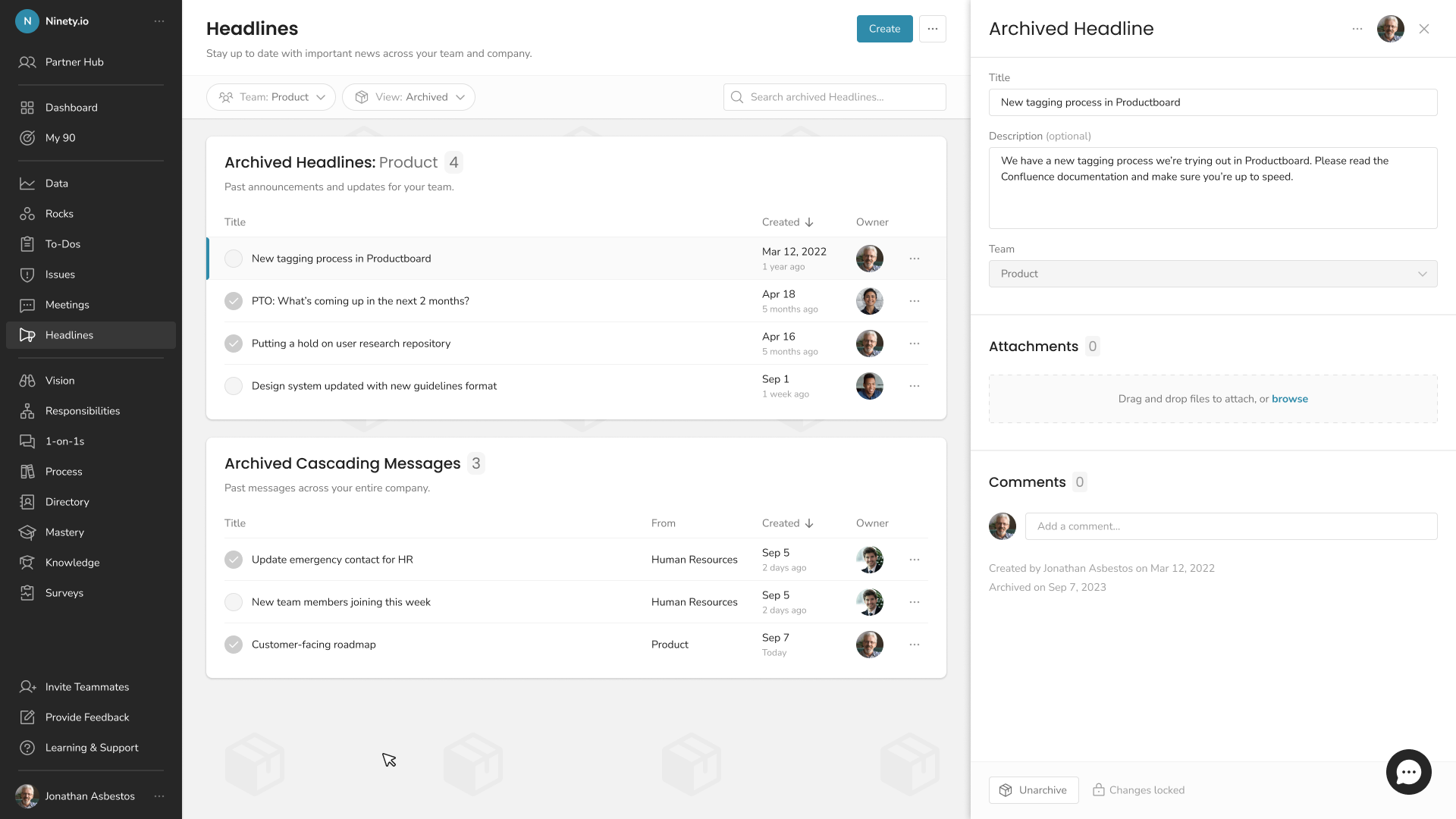1456x819 pixels.
Task: Toggle checkbox for PTO headline
Action: click(234, 301)
